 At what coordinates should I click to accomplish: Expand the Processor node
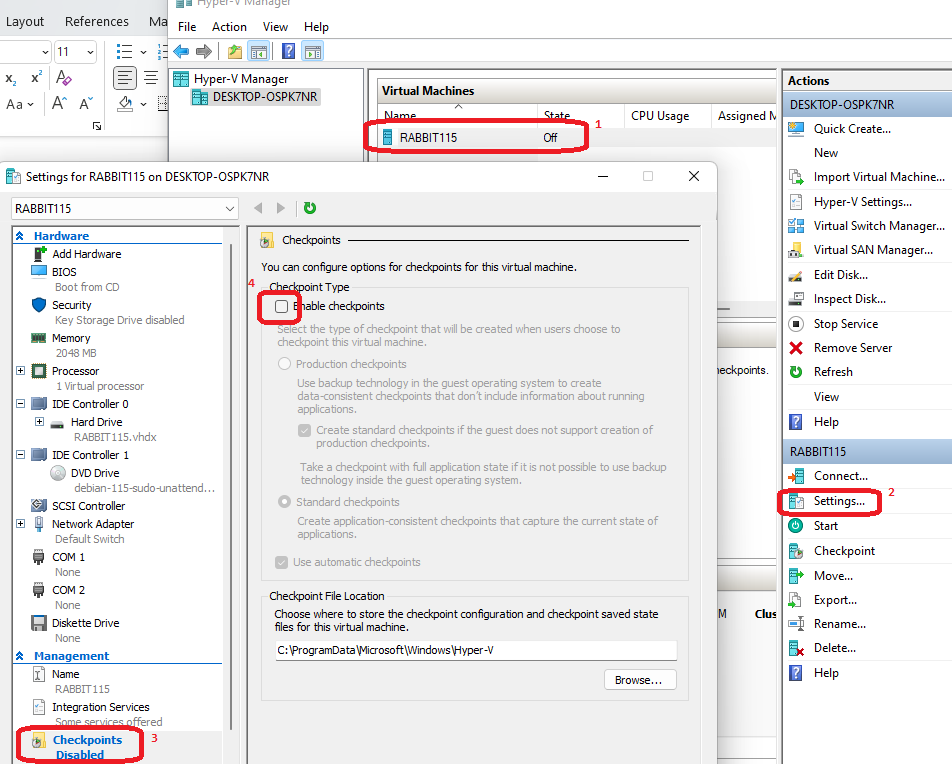20,370
